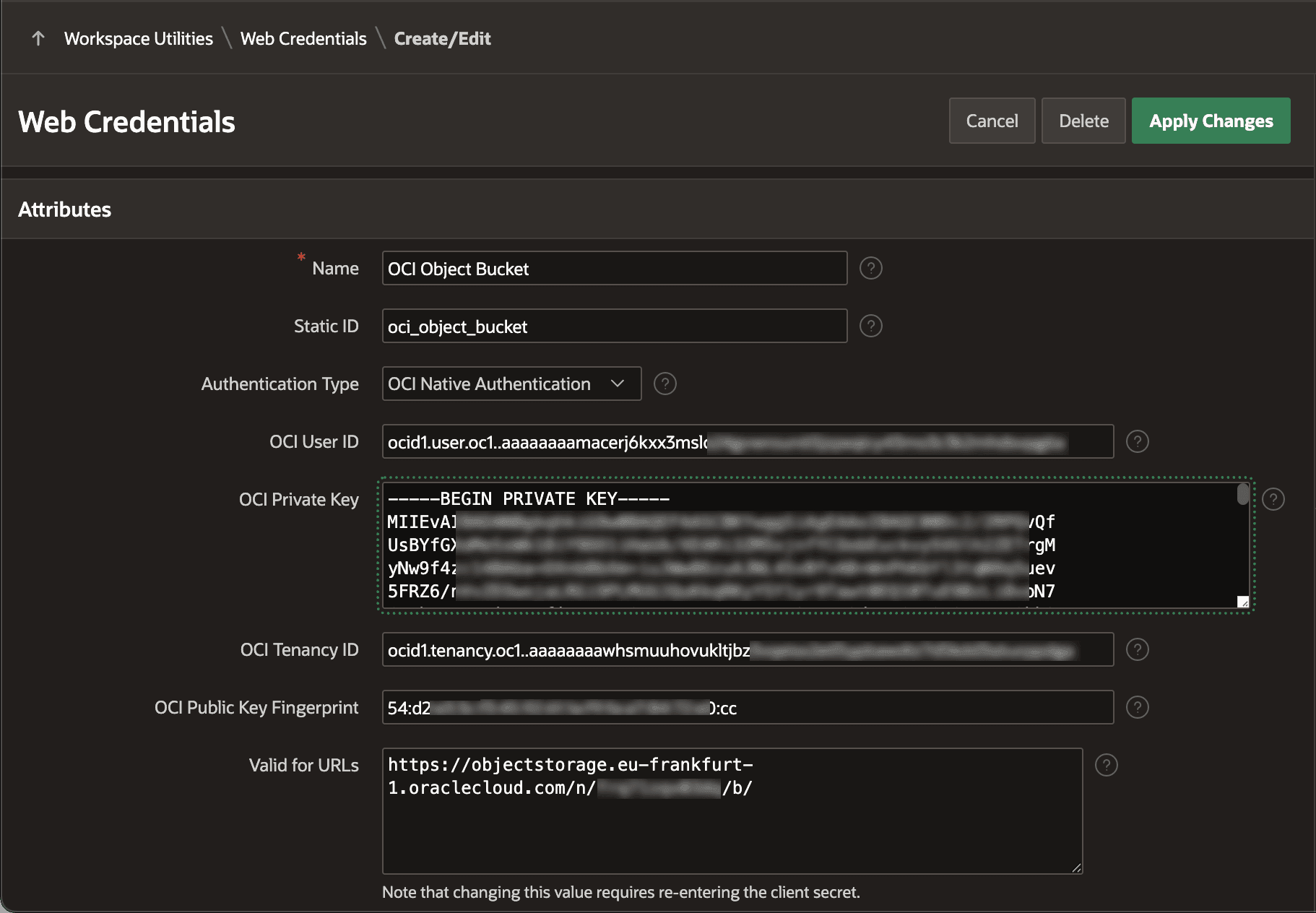The width and height of the screenshot is (1316, 913).
Task: Open help for OCI User ID
Action: pyautogui.click(x=1137, y=441)
